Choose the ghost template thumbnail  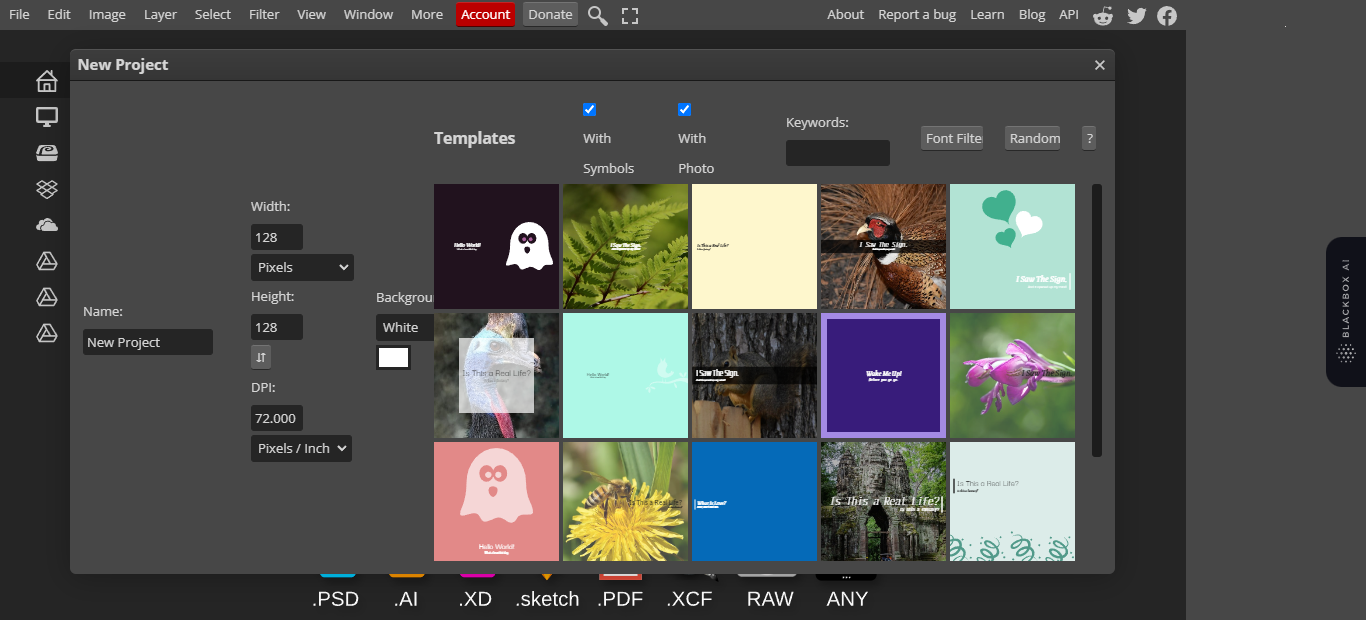coord(496,246)
